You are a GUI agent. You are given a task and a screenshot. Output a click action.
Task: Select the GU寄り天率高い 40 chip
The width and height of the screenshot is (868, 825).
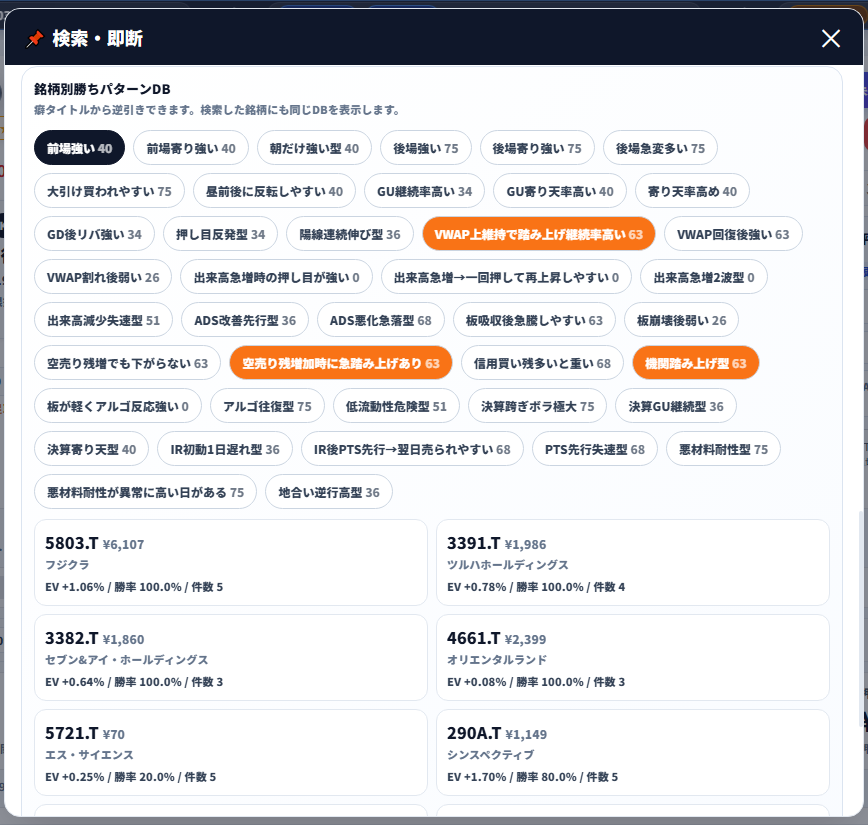pyautogui.click(x=560, y=191)
